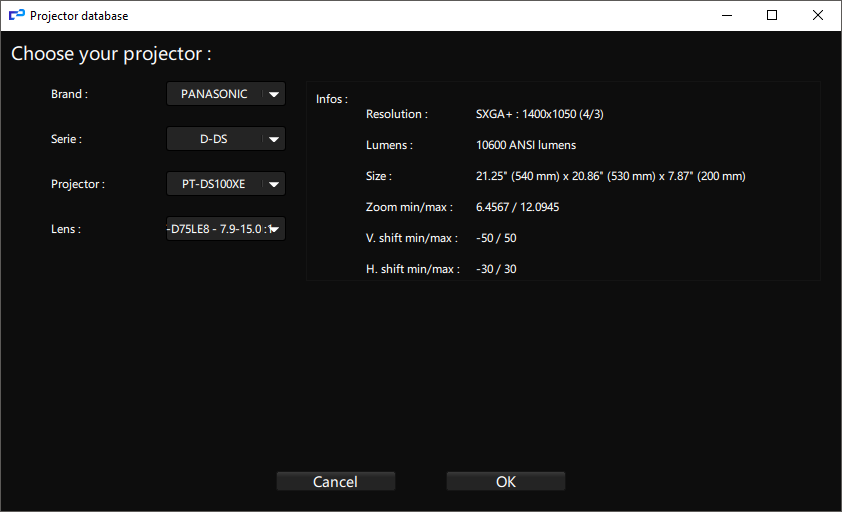Viewport: 842px width, 512px height.
Task: Click the resolution value SXGA+ : 1400x1050 (4/3)
Action: pyautogui.click(x=539, y=114)
